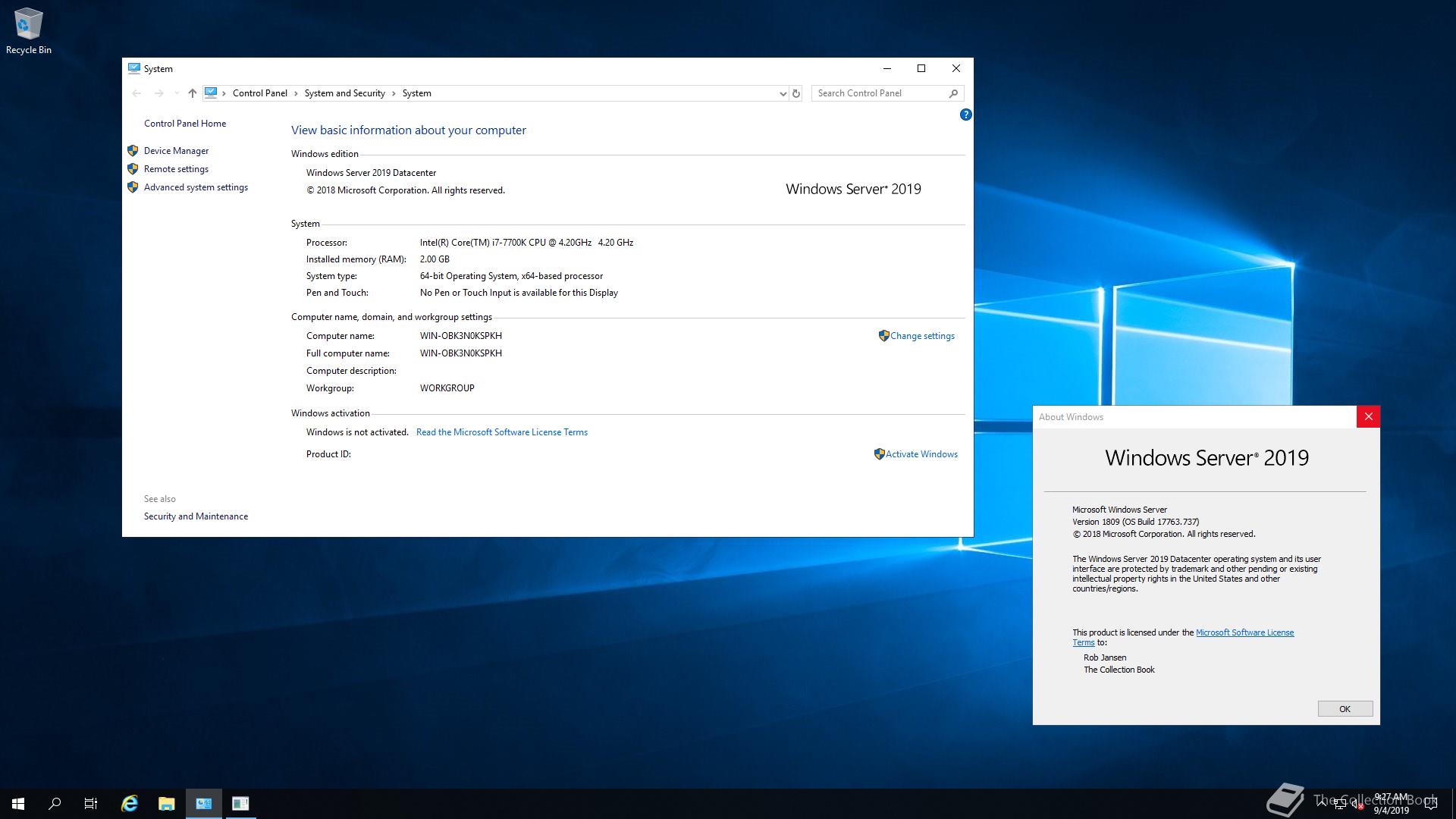Viewport: 1456px width, 819px height.
Task: Open Server Manager from the taskbar
Action: click(203, 803)
